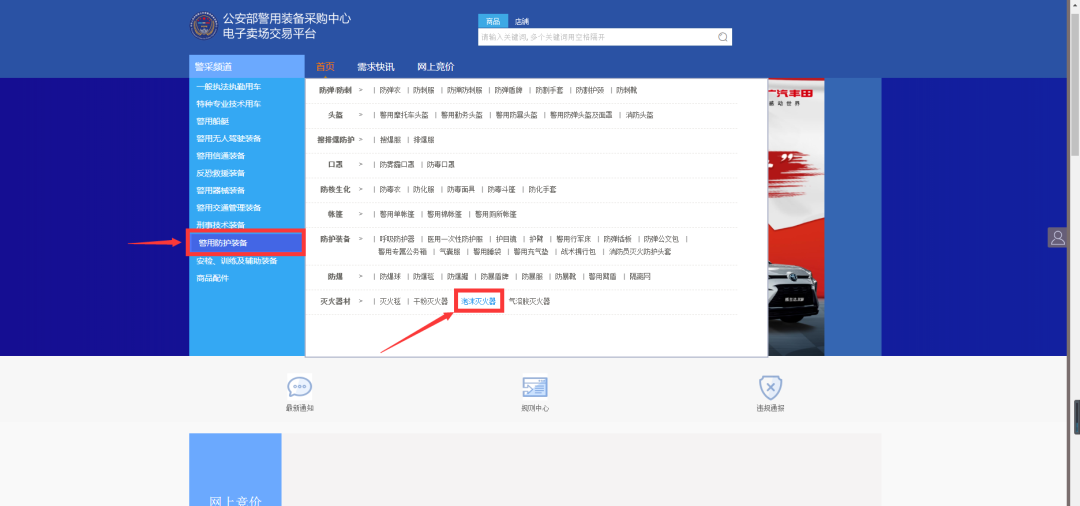Open the 排爆服 link
This screenshot has height=506, width=1080.
(424, 140)
